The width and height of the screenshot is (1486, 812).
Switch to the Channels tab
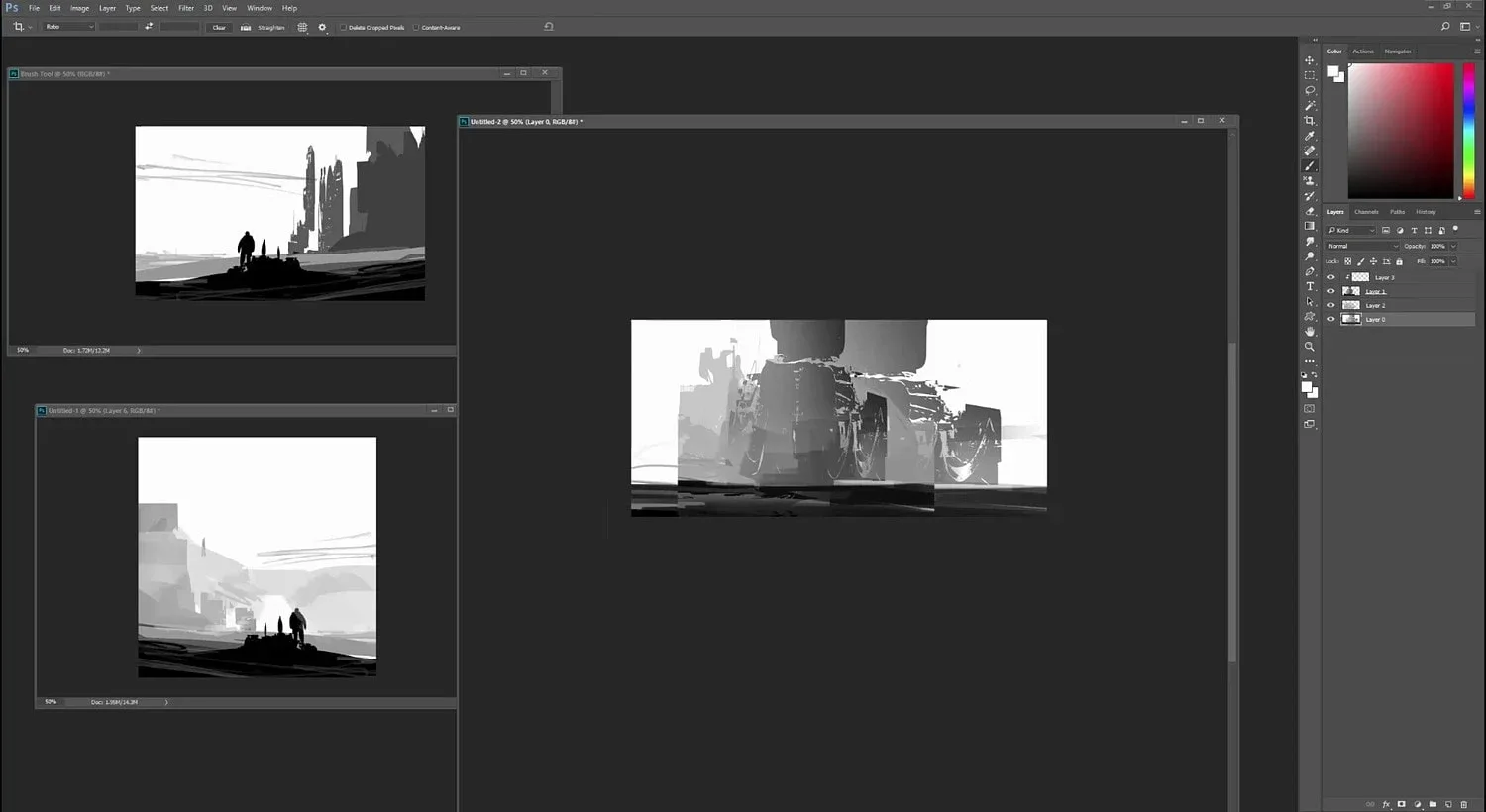click(x=1366, y=211)
